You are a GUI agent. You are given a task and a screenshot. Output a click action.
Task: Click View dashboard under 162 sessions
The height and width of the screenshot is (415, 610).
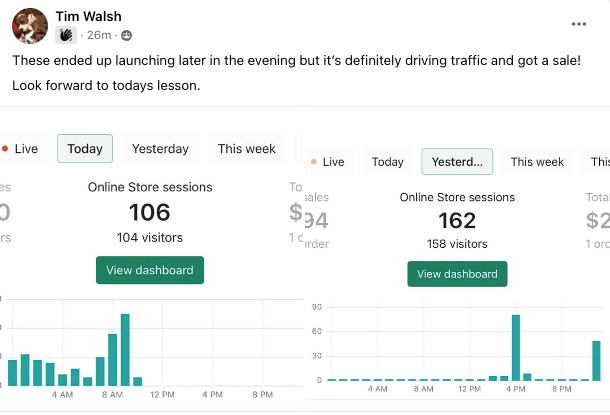point(457,274)
